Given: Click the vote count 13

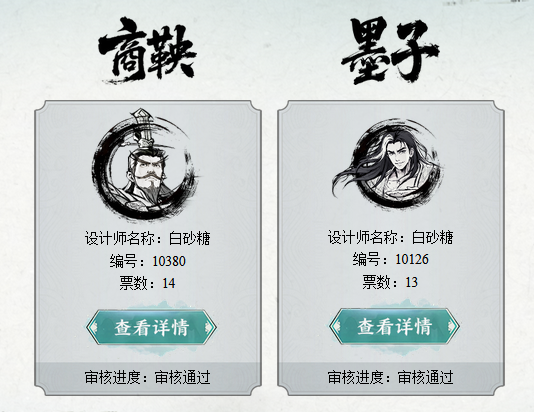Looking at the screenshot, I should [411, 282].
